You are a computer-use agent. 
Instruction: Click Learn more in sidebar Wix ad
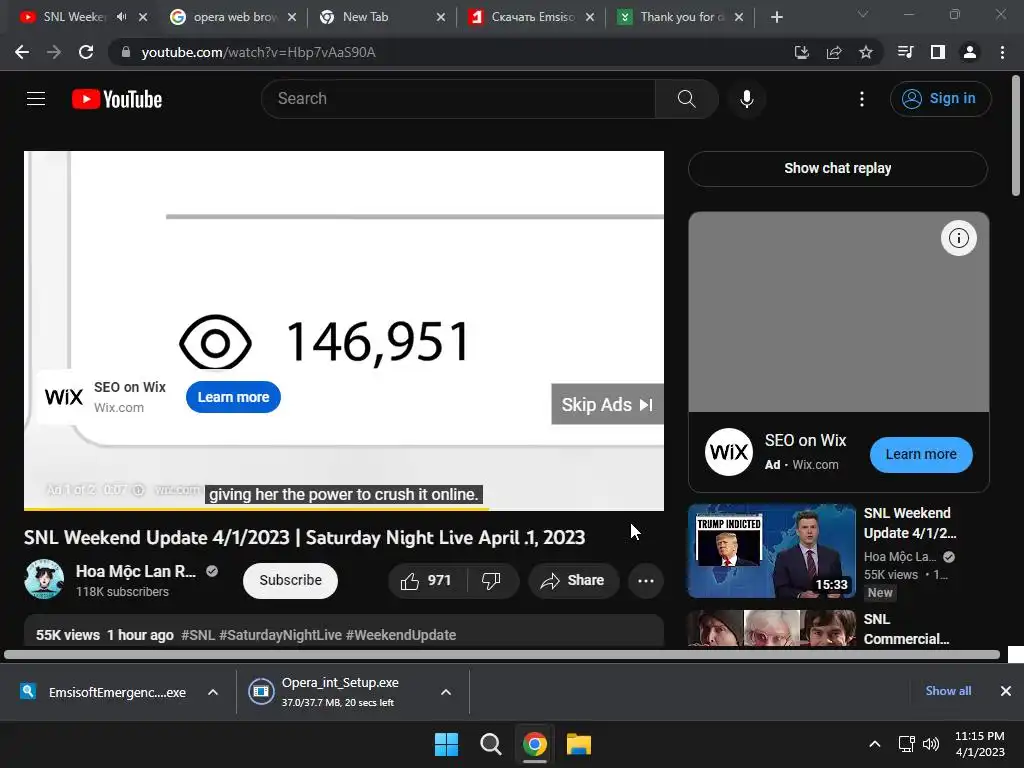(921, 455)
